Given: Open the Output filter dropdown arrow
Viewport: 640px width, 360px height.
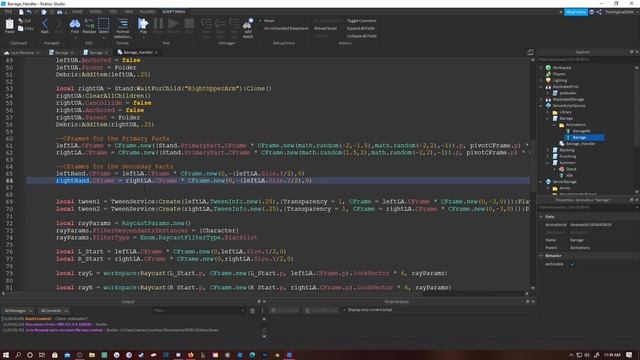Looking at the screenshot, I should pos(243,311).
